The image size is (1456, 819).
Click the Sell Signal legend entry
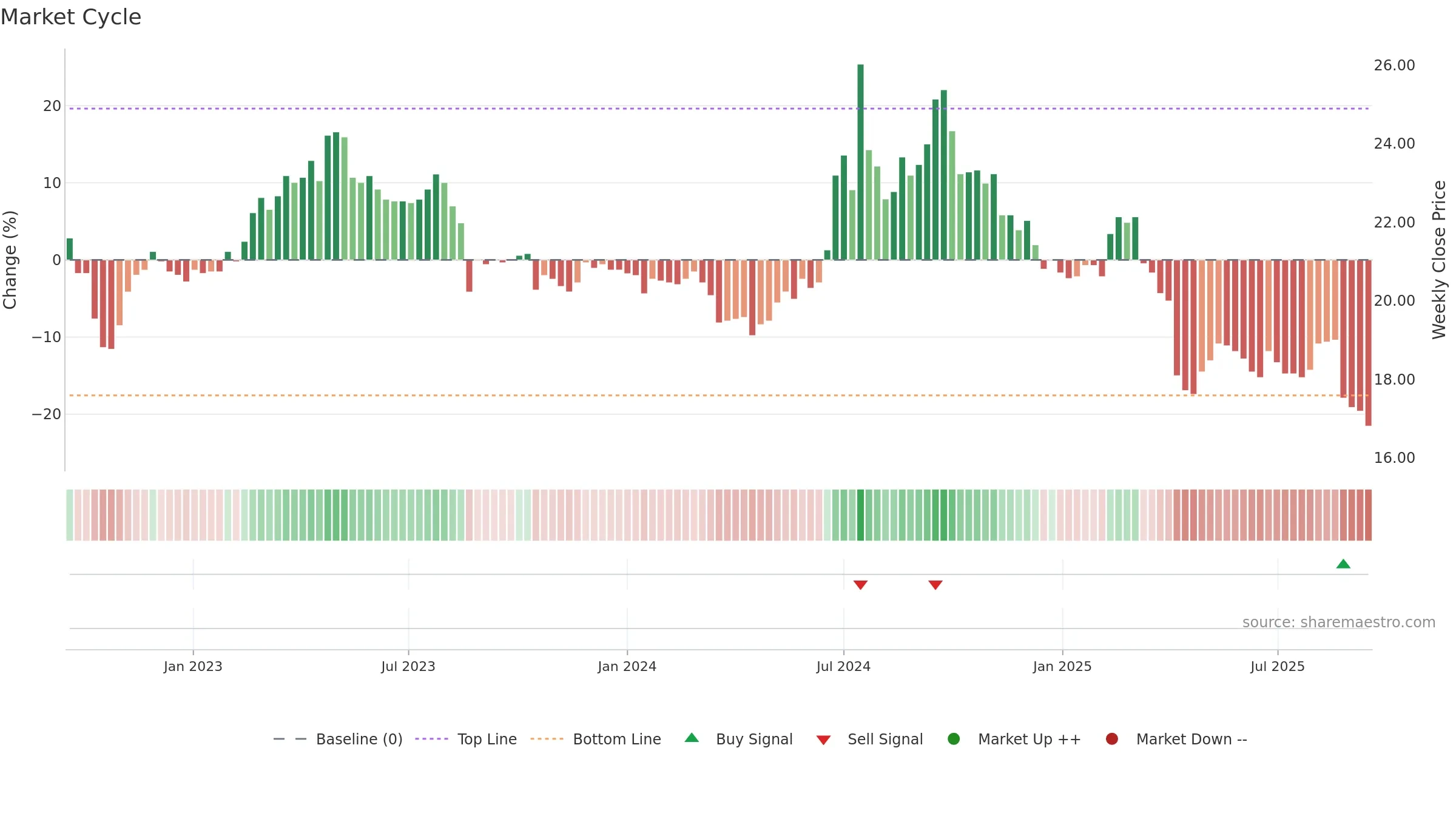click(x=869, y=739)
